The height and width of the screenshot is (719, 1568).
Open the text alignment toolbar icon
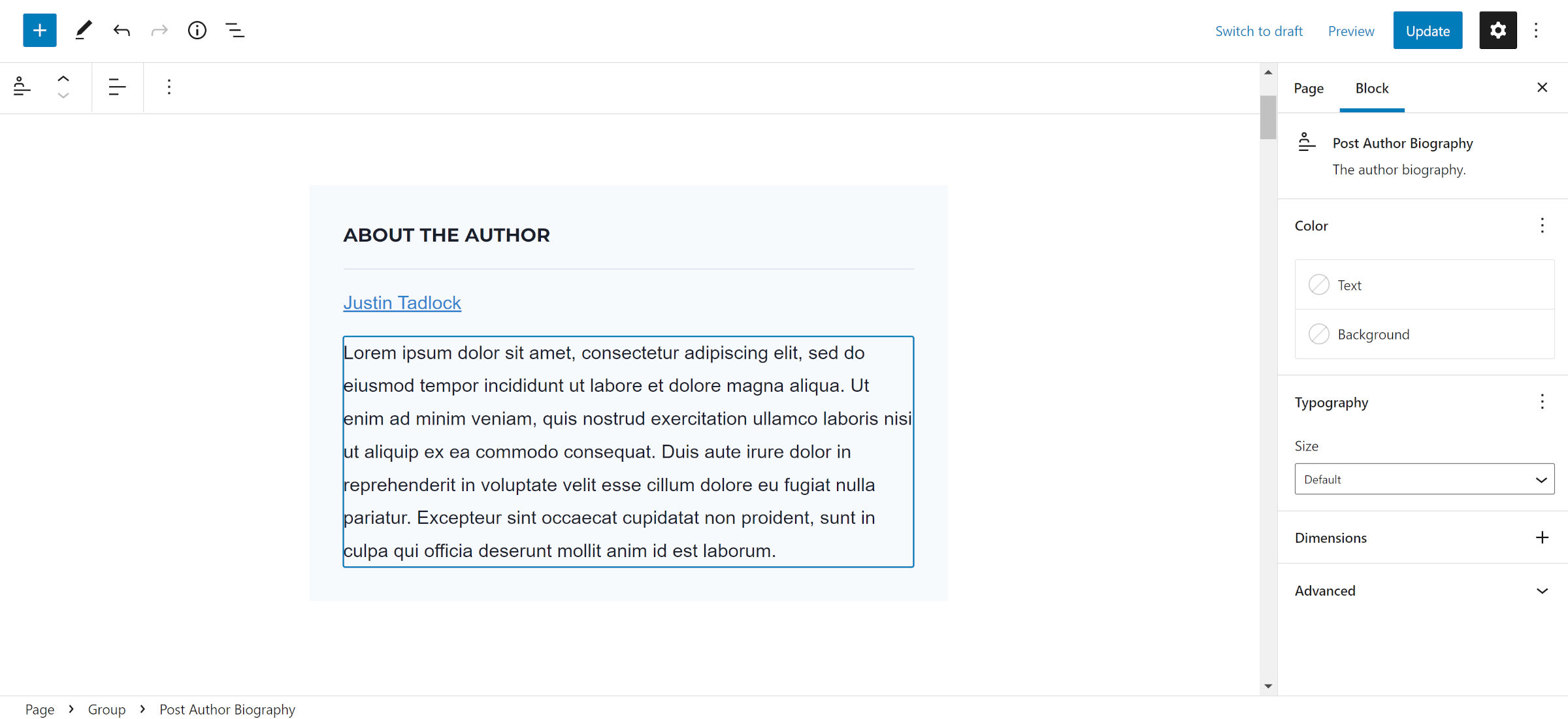click(117, 87)
